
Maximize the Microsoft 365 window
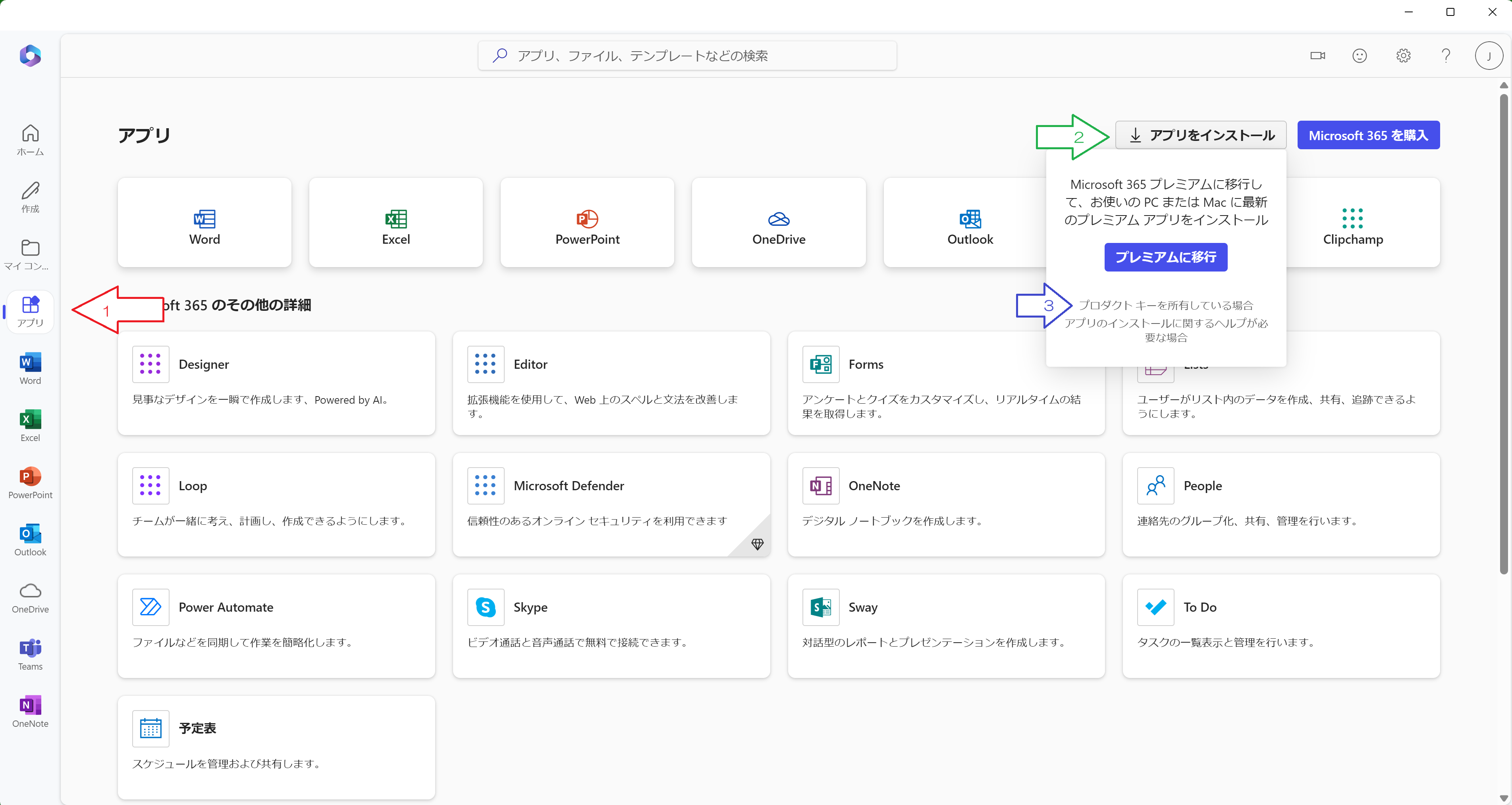click(x=1450, y=12)
